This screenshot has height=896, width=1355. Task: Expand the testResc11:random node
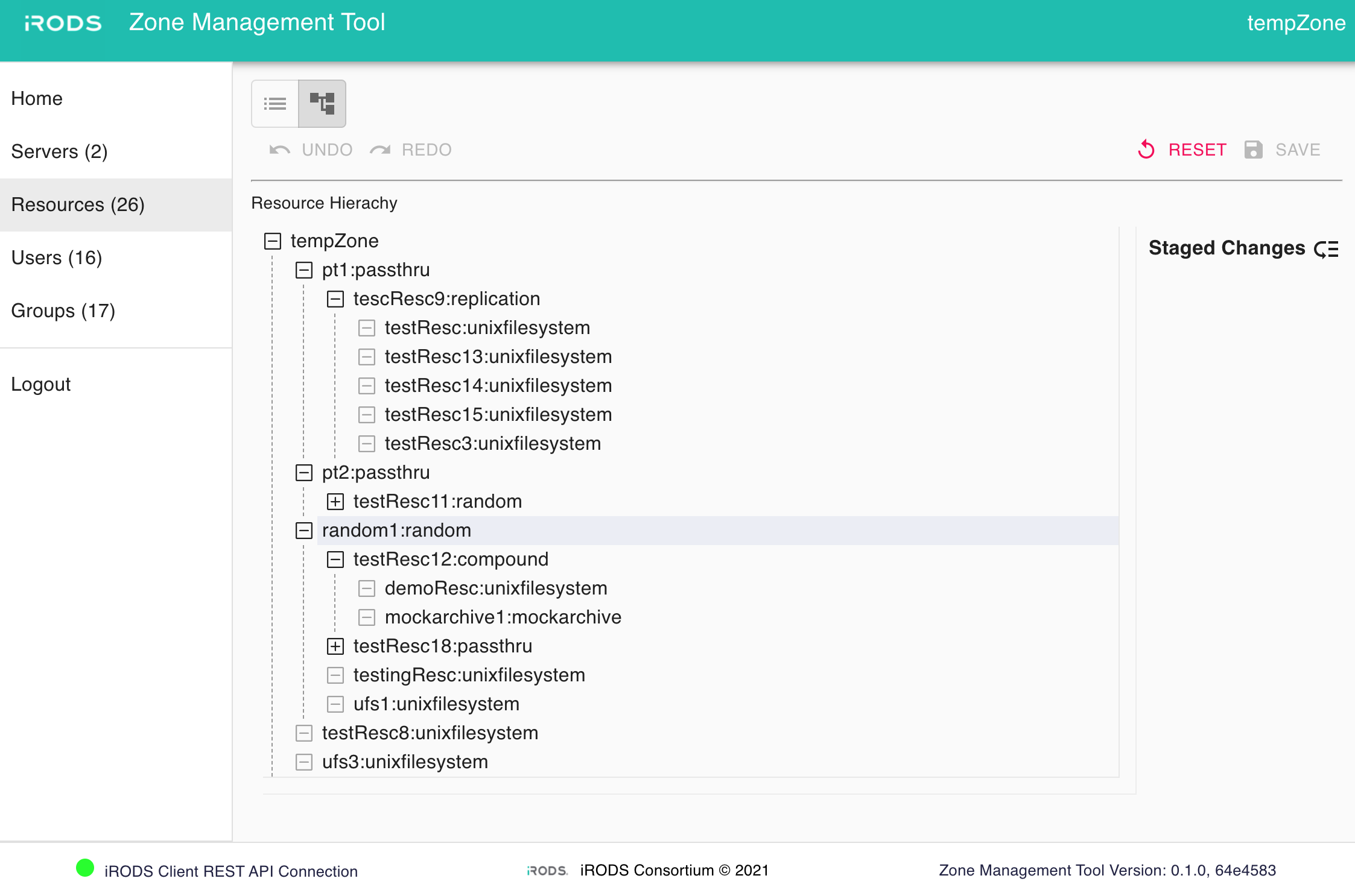335,502
